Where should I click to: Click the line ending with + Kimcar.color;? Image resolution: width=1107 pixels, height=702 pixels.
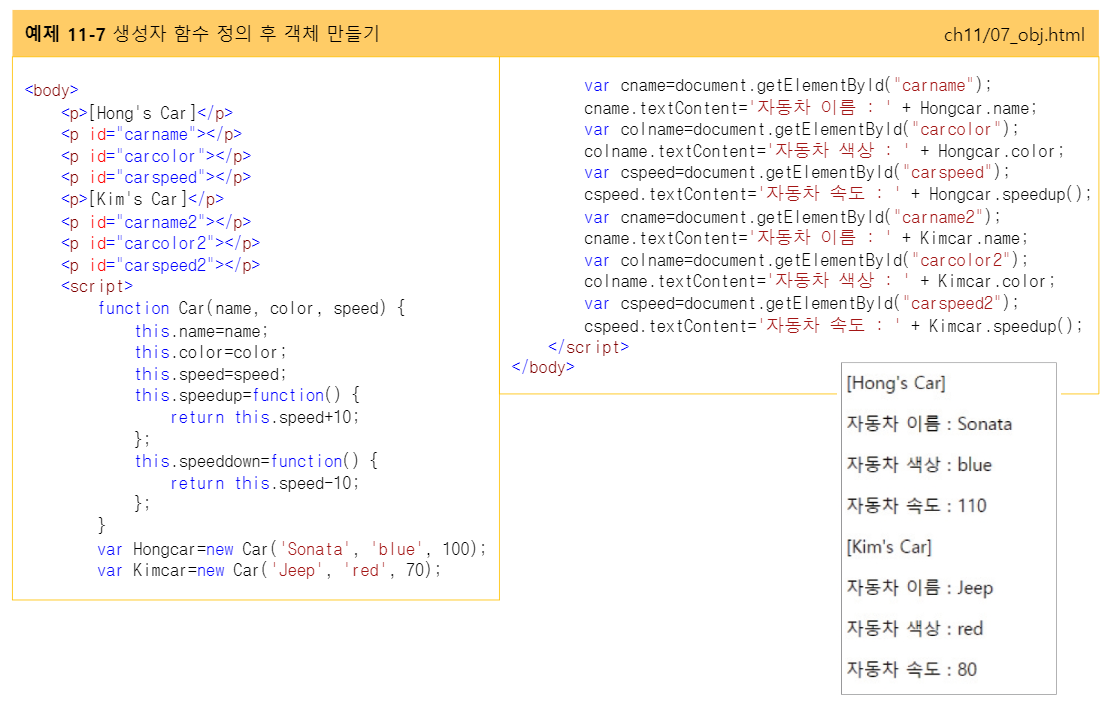tap(820, 281)
